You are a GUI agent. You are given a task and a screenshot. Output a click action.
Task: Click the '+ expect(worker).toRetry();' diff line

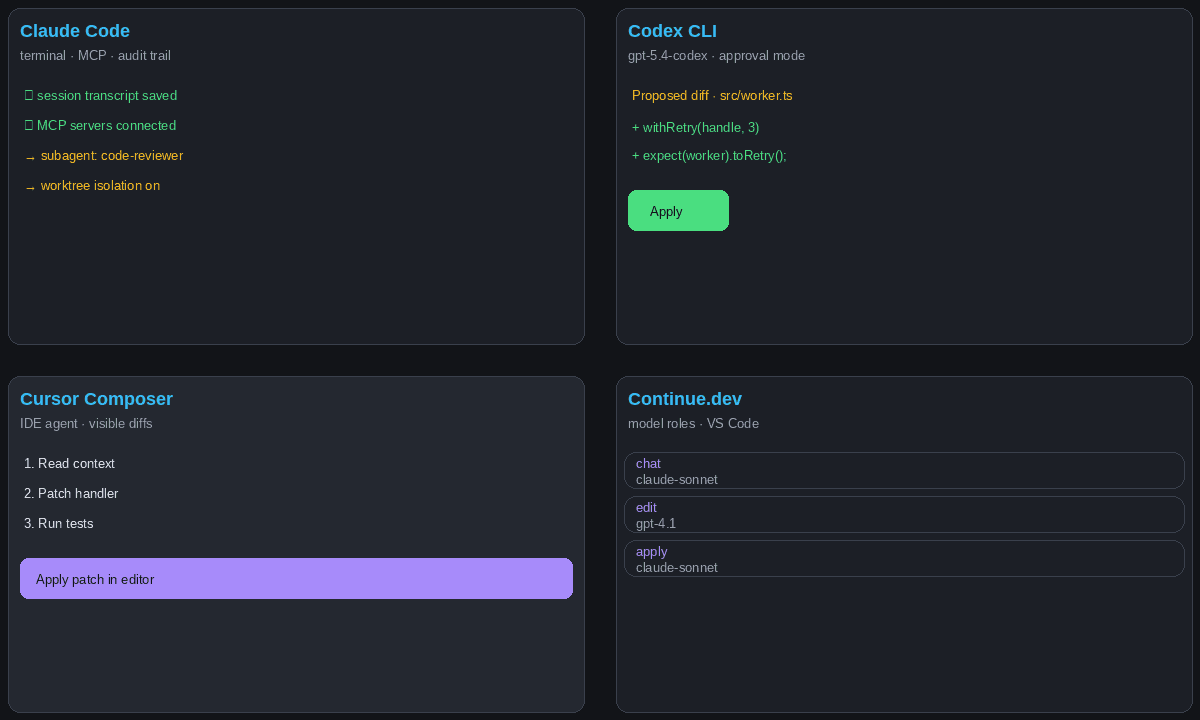(x=709, y=156)
